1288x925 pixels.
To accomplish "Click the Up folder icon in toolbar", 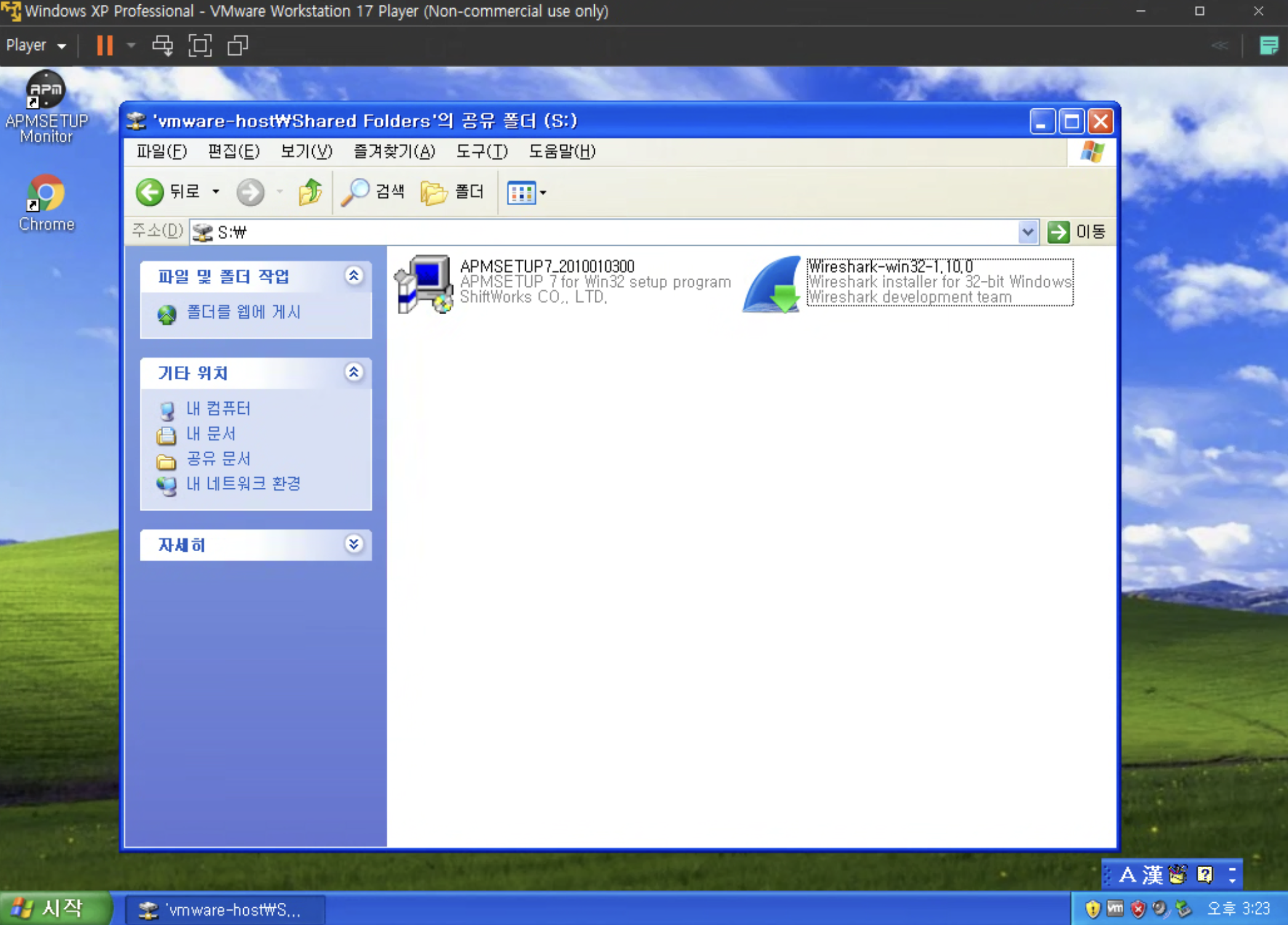I will 310,192.
